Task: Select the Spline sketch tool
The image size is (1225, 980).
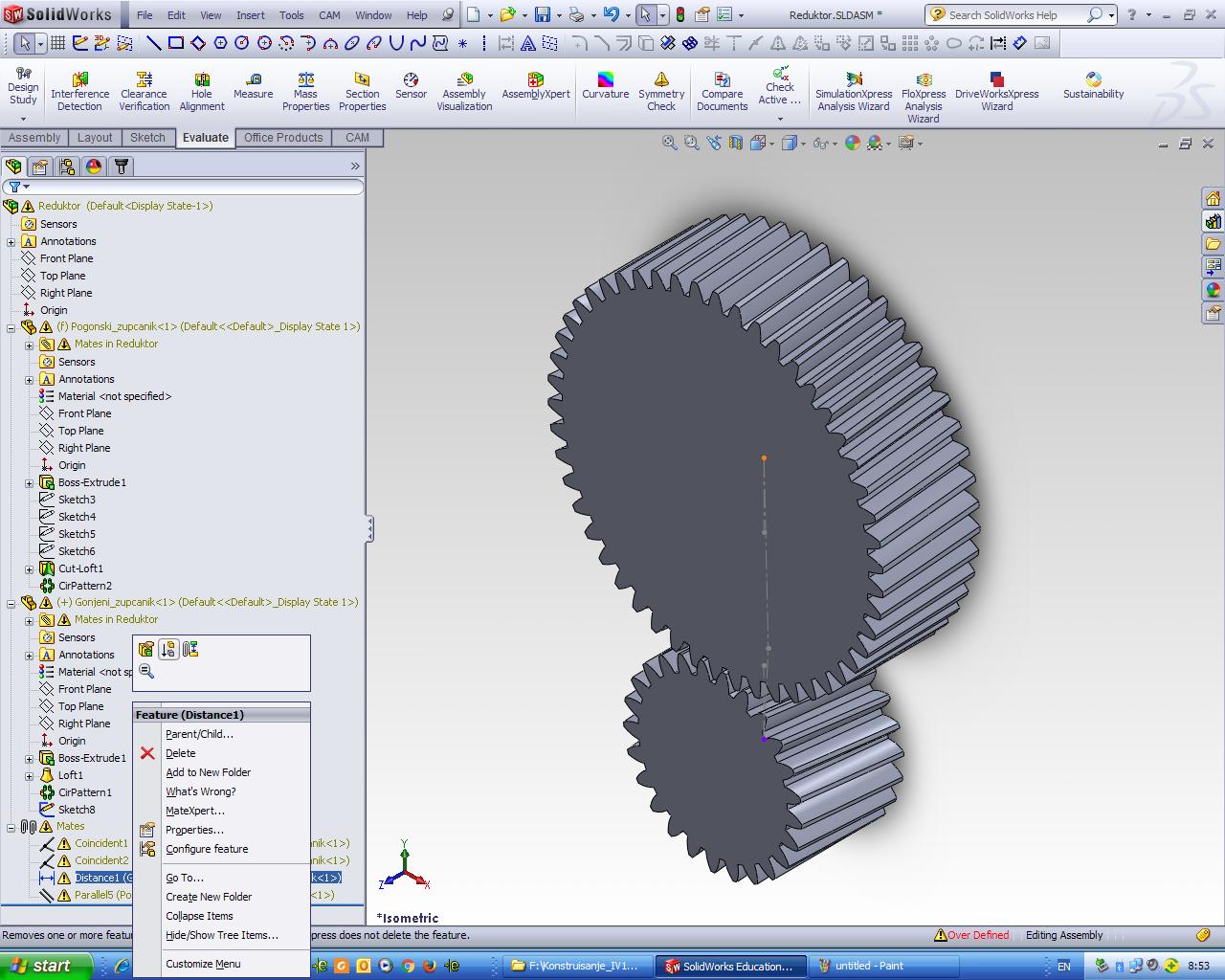Action: coord(417,43)
